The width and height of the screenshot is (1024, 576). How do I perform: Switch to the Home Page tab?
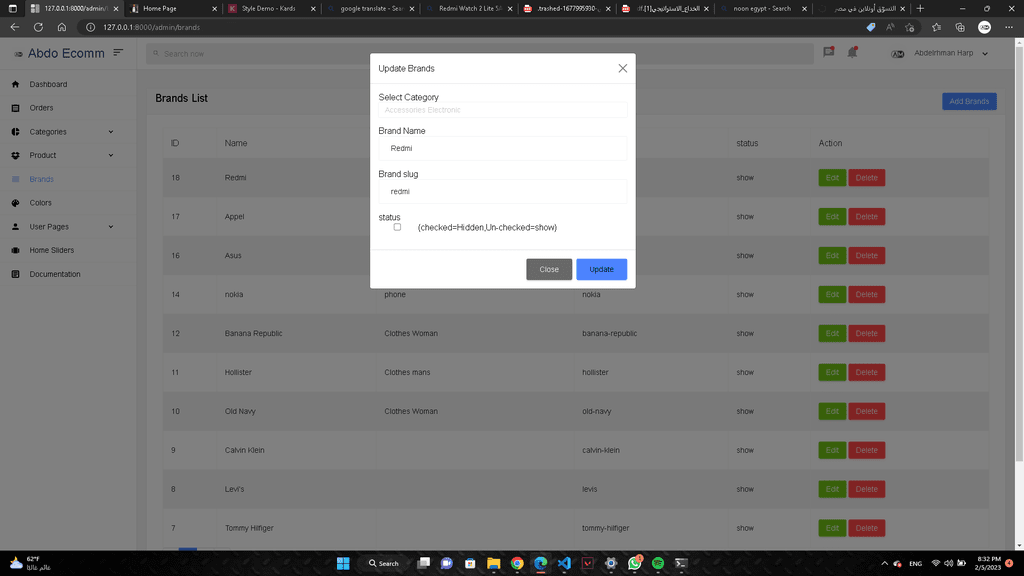[172, 8]
